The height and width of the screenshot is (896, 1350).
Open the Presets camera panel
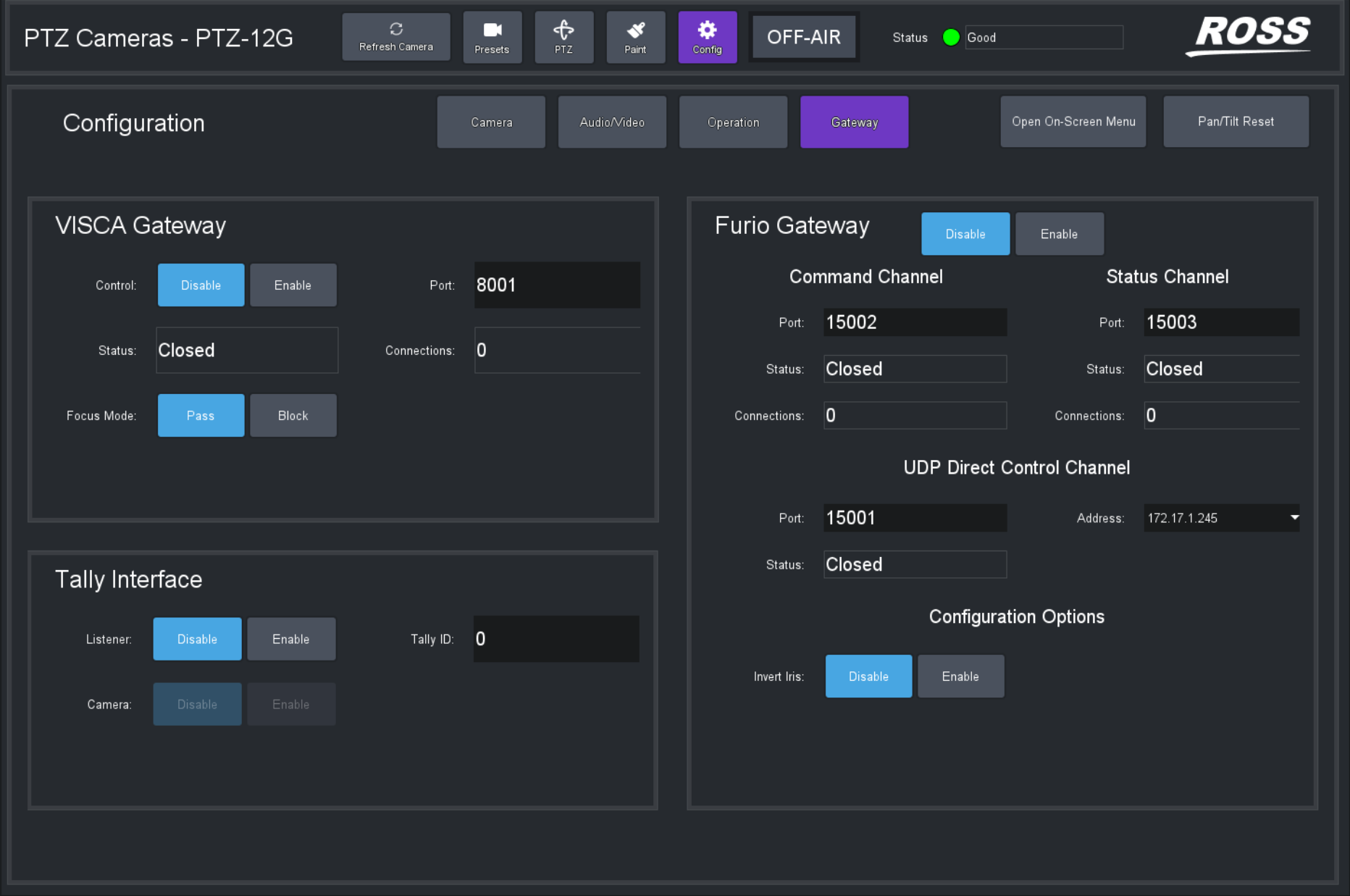pyautogui.click(x=492, y=36)
